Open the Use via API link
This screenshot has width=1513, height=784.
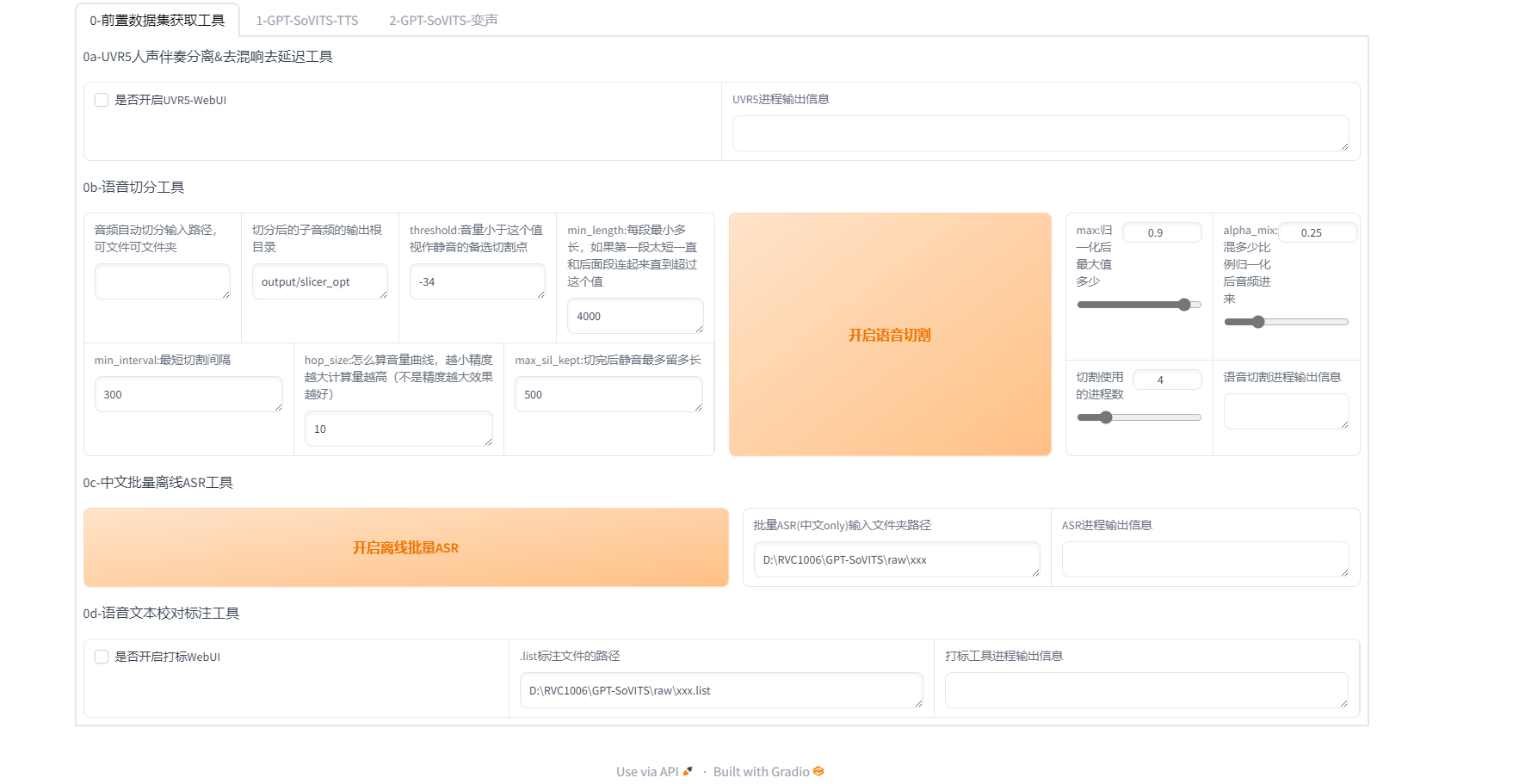point(647,771)
